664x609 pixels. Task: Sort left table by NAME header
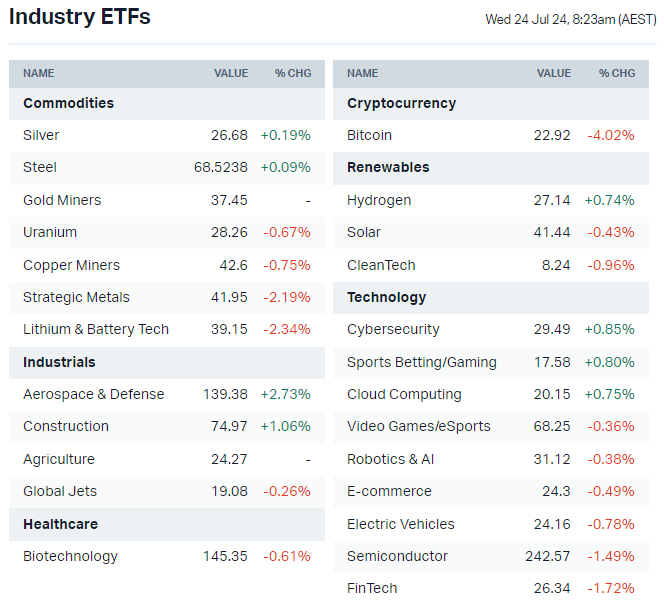(x=39, y=73)
